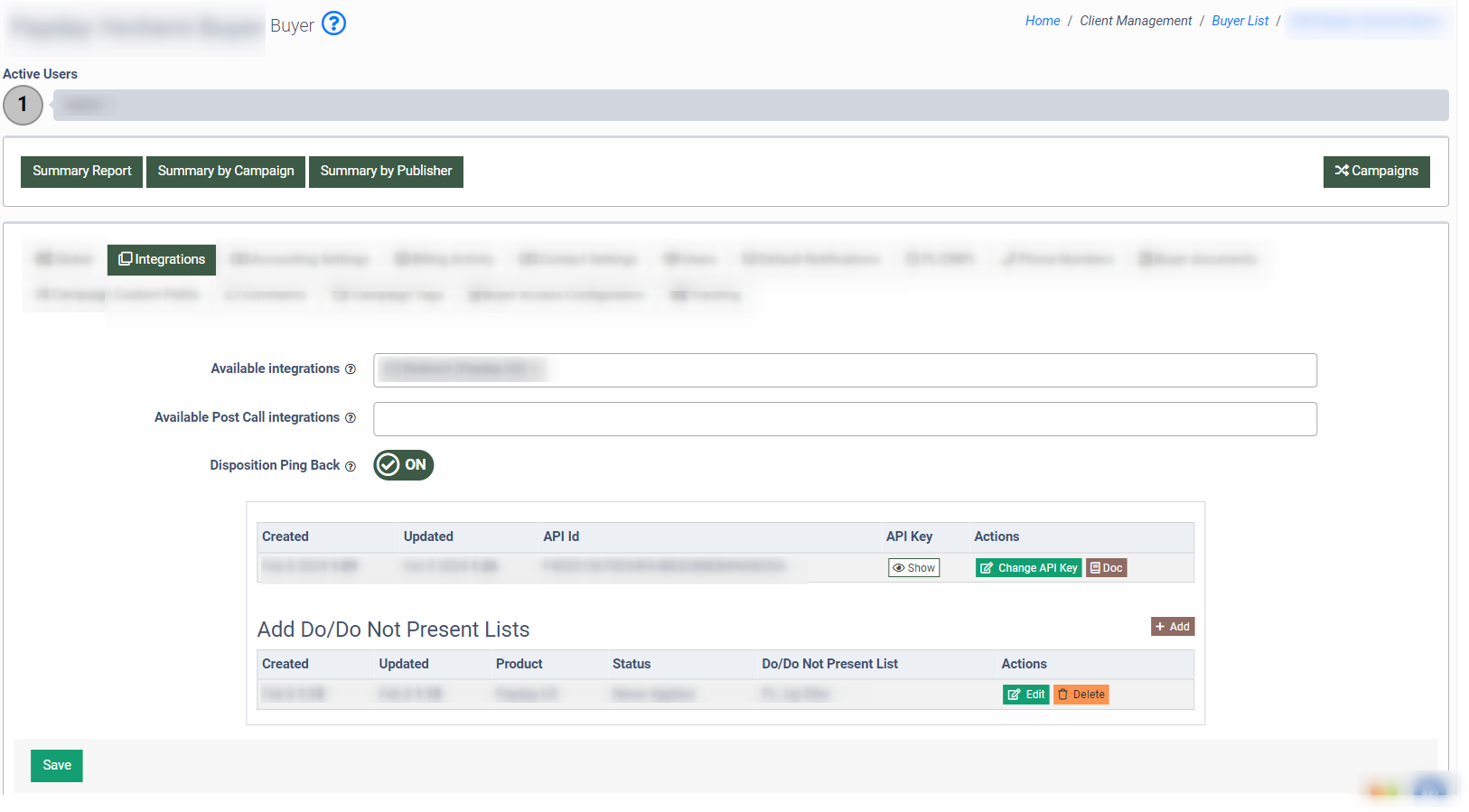This screenshot has height=812, width=1469.
Task: Toggle Disposition Ping Back switch off
Action: point(404,465)
